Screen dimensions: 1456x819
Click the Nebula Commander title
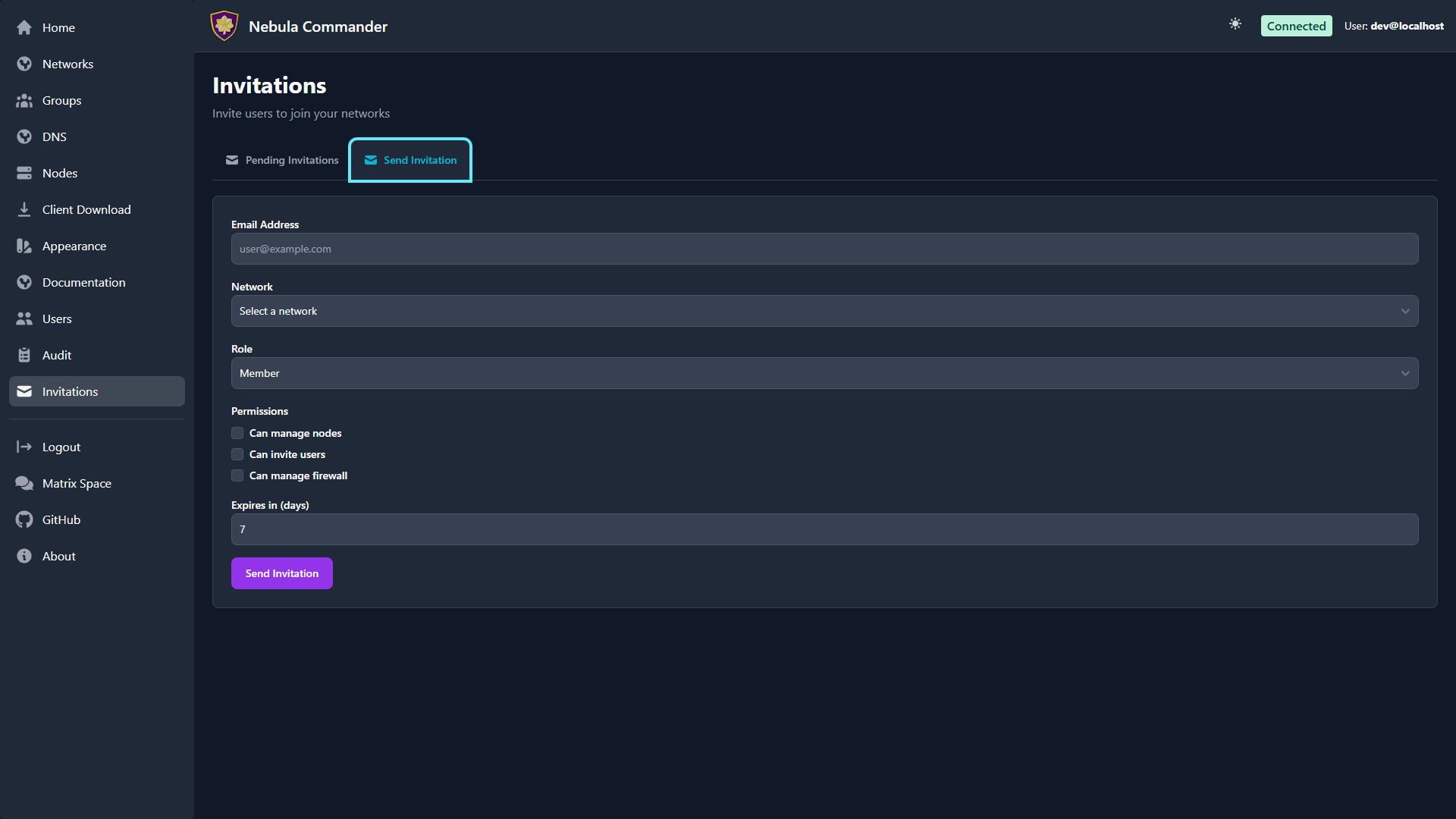coord(318,27)
